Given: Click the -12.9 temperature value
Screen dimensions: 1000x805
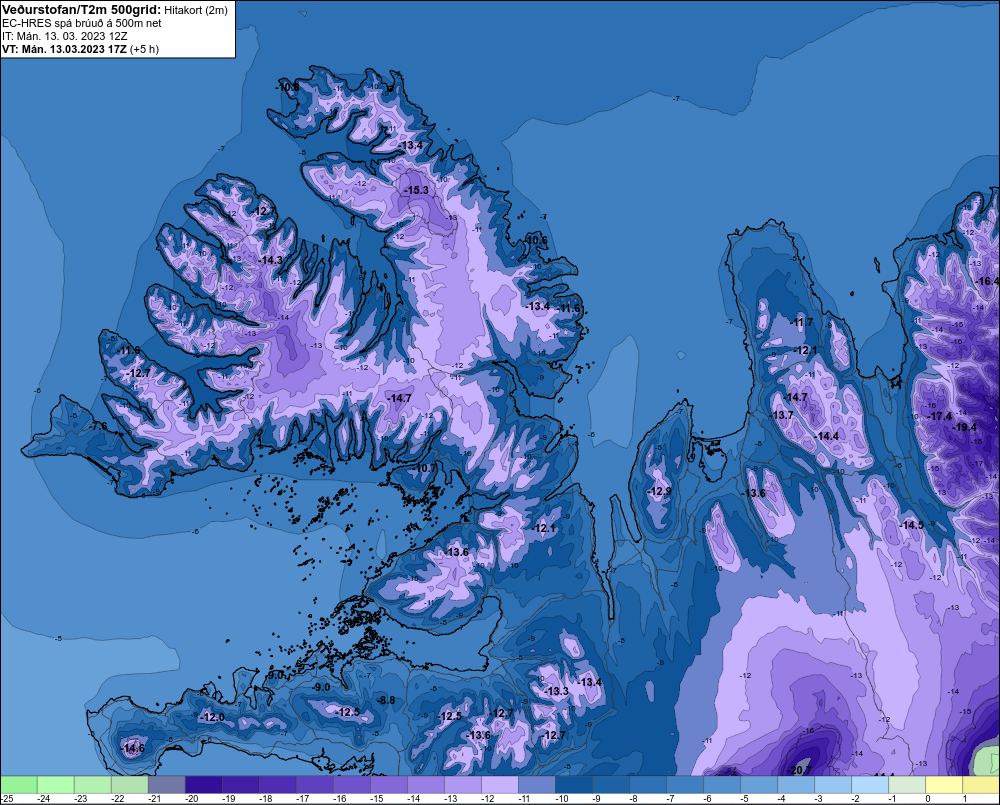Looking at the screenshot, I should tap(659, 491).
